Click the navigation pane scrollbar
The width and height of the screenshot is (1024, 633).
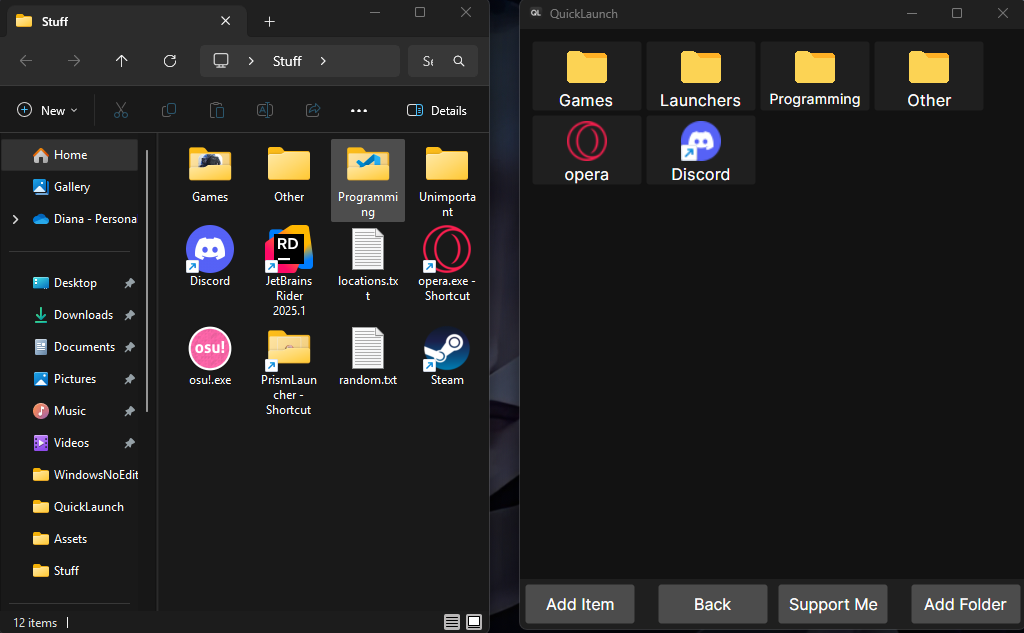pyautogui.click(x=147, y=281)
